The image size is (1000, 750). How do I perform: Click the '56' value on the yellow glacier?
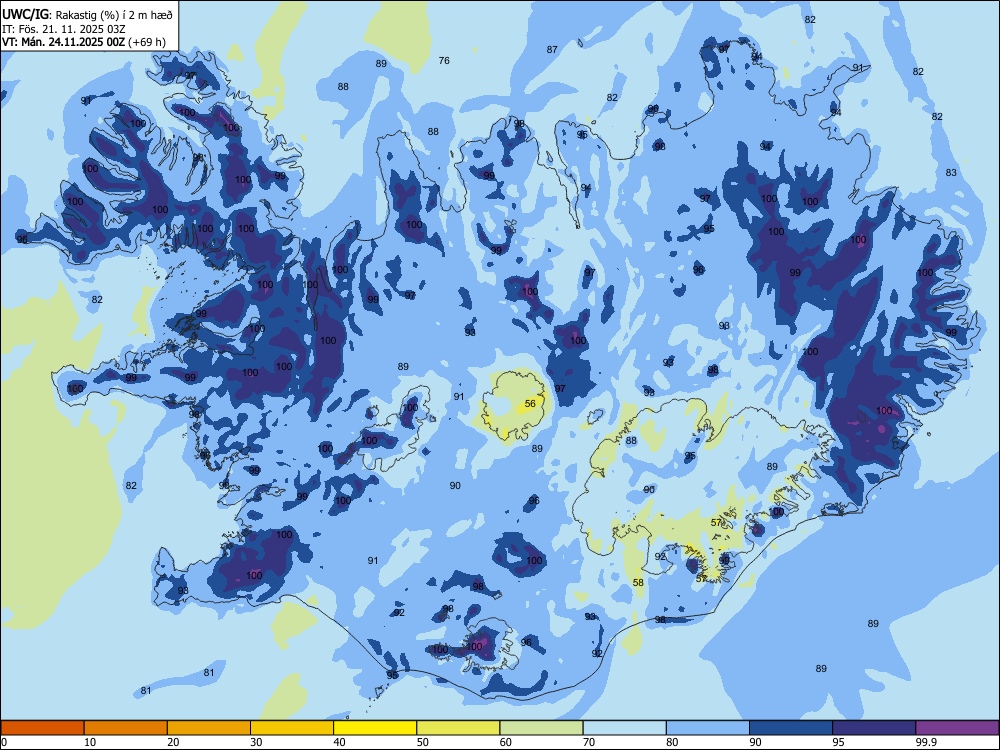click(530, 404)
